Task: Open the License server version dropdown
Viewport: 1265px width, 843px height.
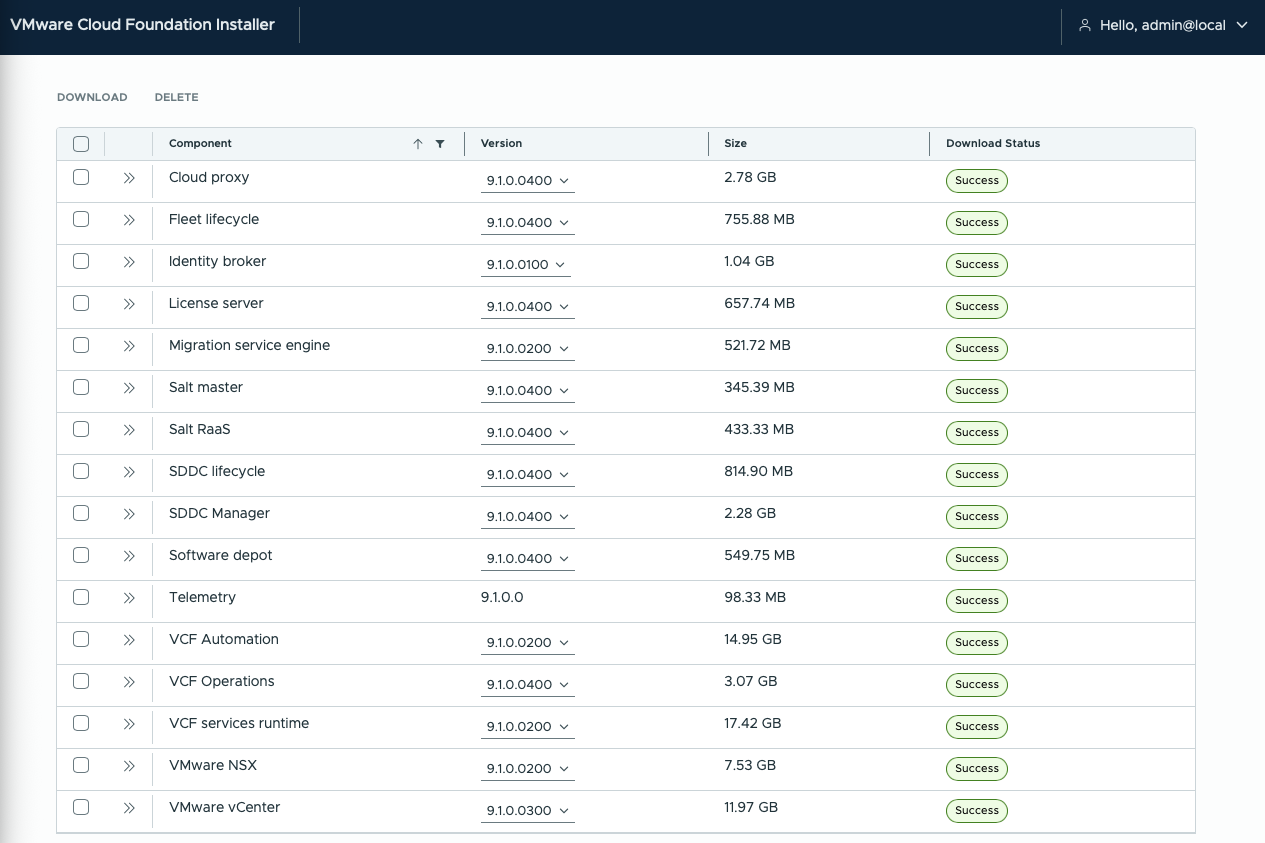Action: pyautogui.click(x=528, y=307)
